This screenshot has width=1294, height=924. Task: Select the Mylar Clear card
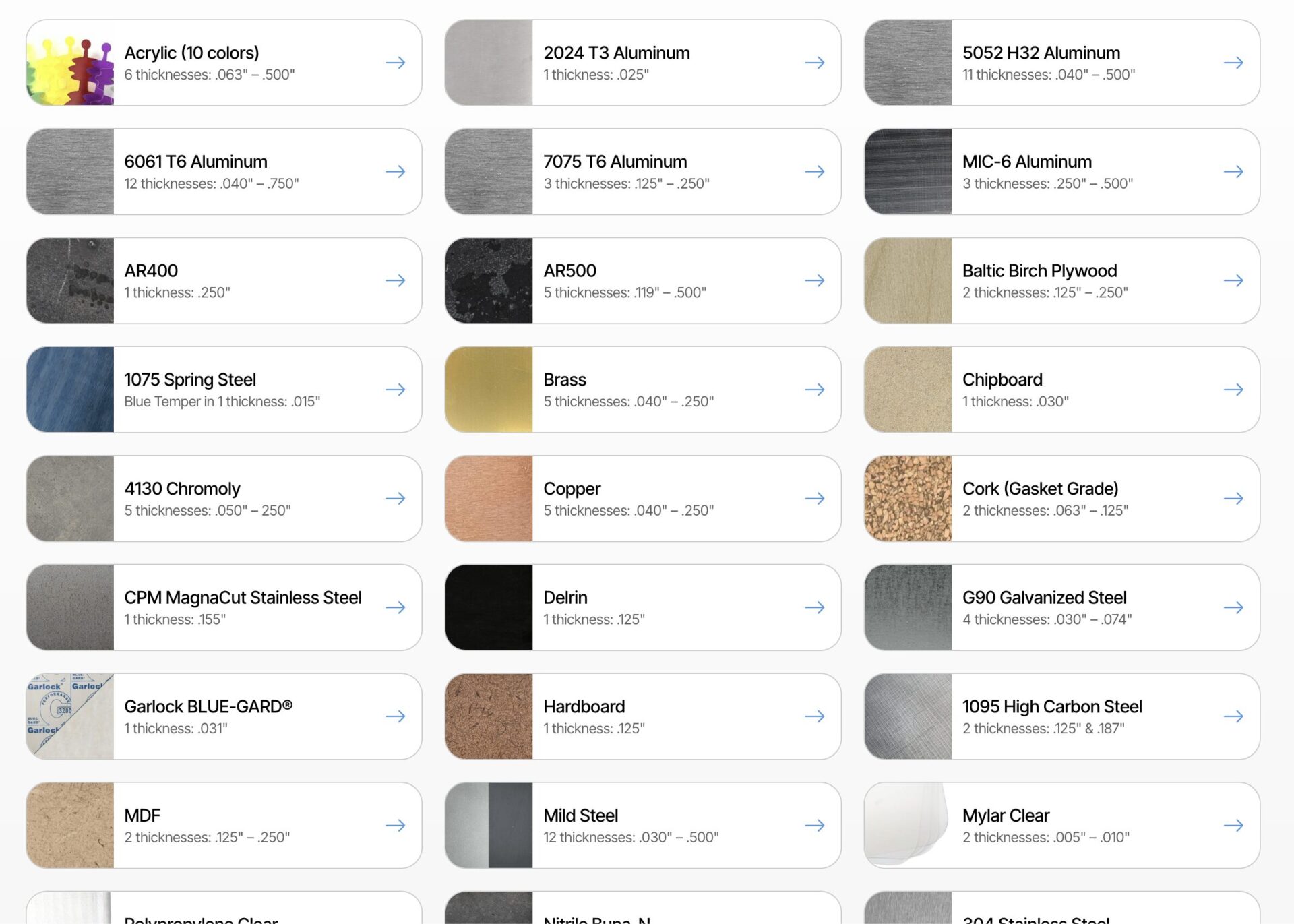1062,826
